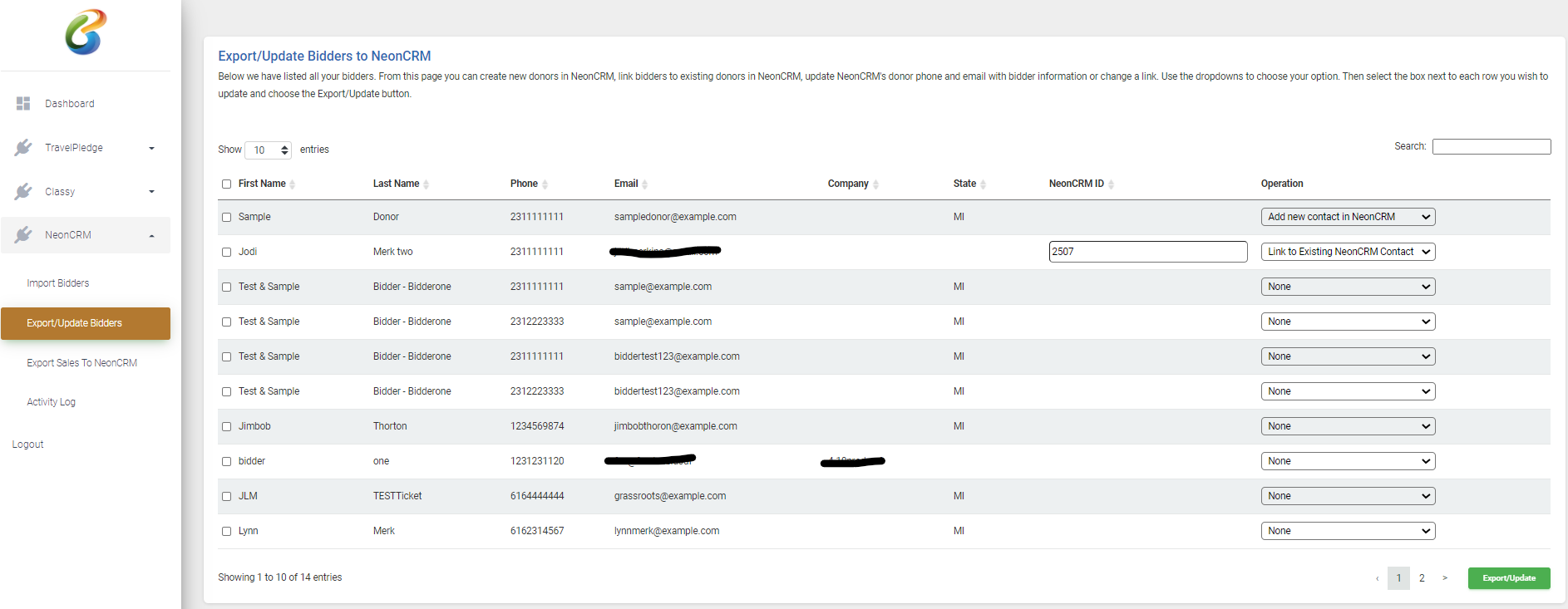Sort by Company column arrows
This screenshot has height=609, width=1568.
click(x=875, y=184)
